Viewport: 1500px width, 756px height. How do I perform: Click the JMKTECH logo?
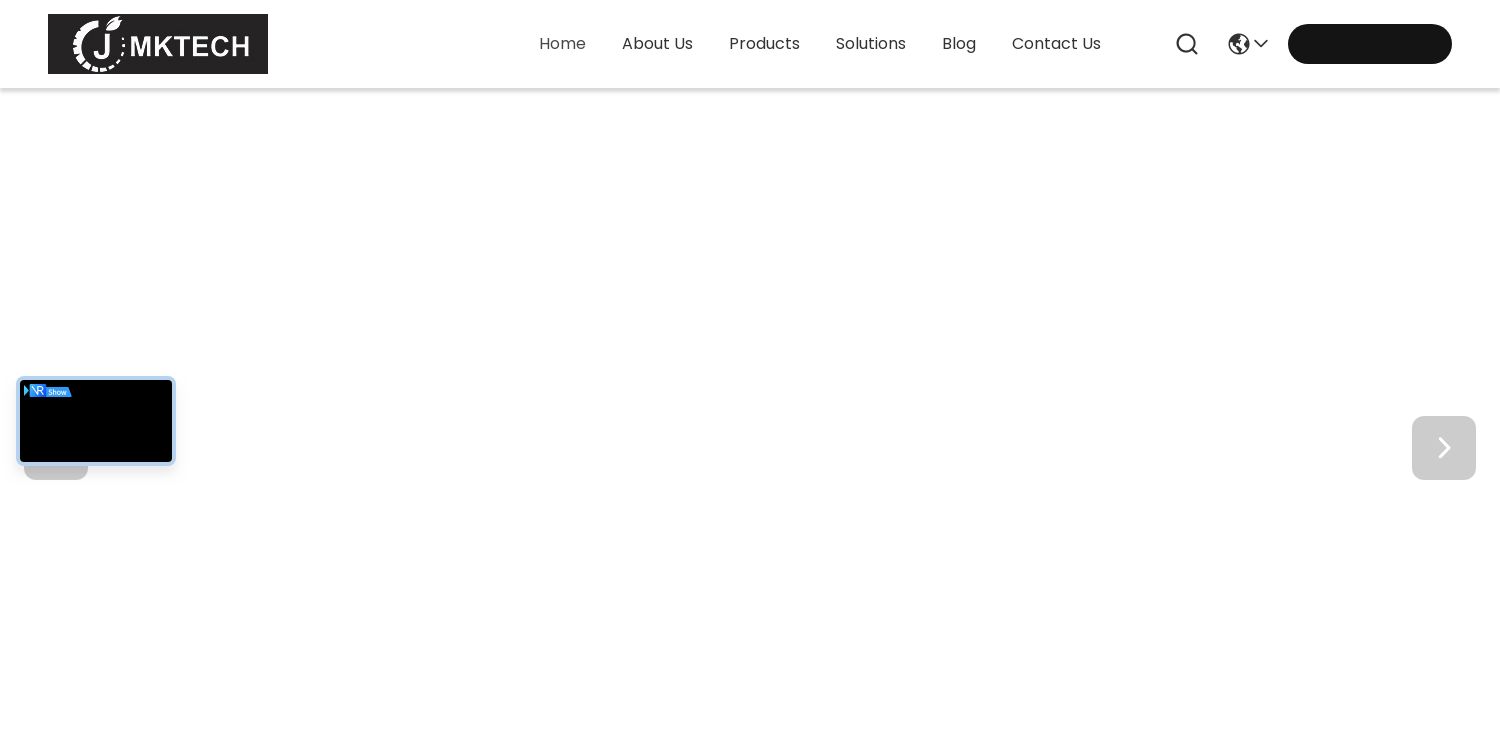(158, 44)
